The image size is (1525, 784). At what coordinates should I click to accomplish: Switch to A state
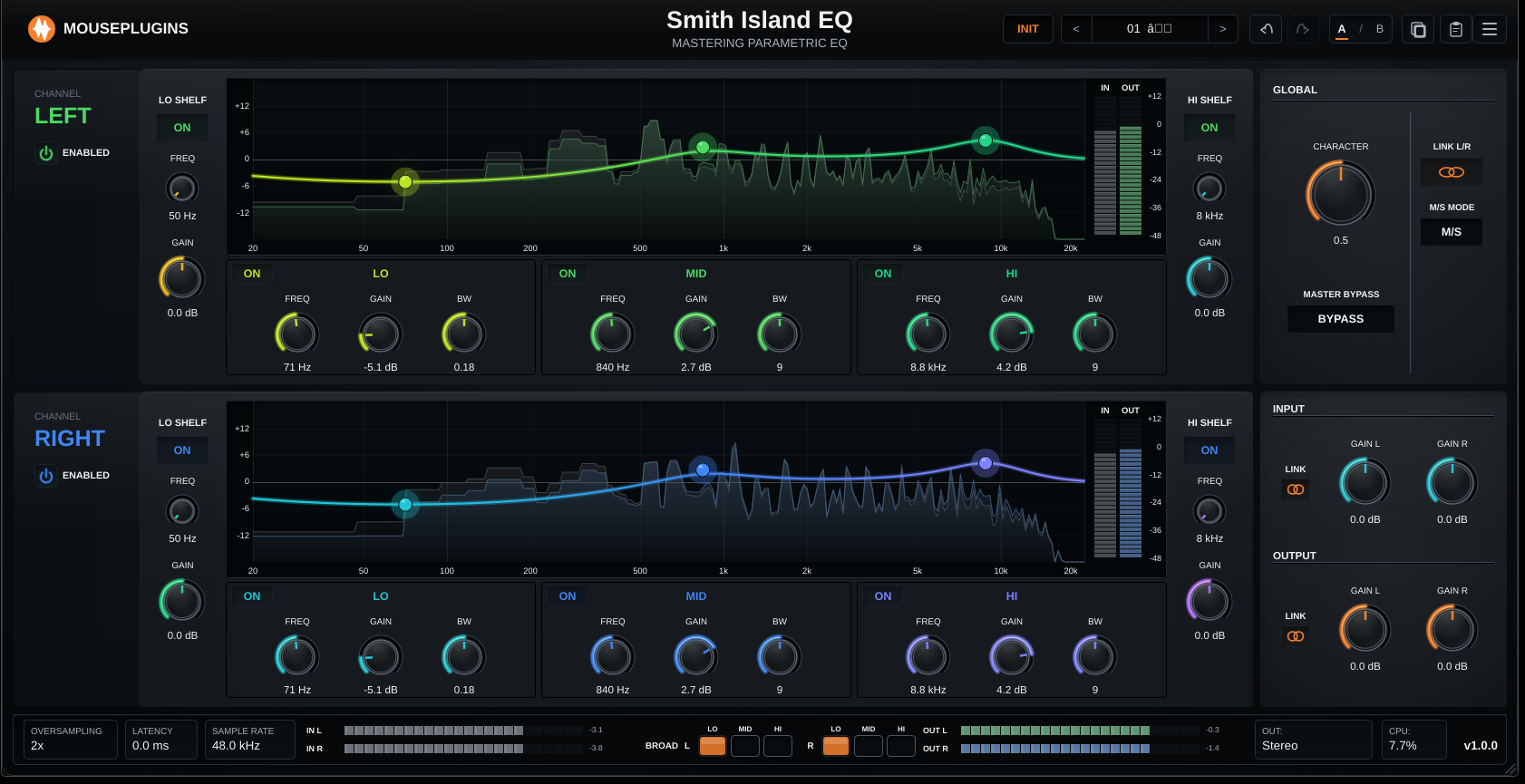pyautogui.click(x=1342, y=29)
